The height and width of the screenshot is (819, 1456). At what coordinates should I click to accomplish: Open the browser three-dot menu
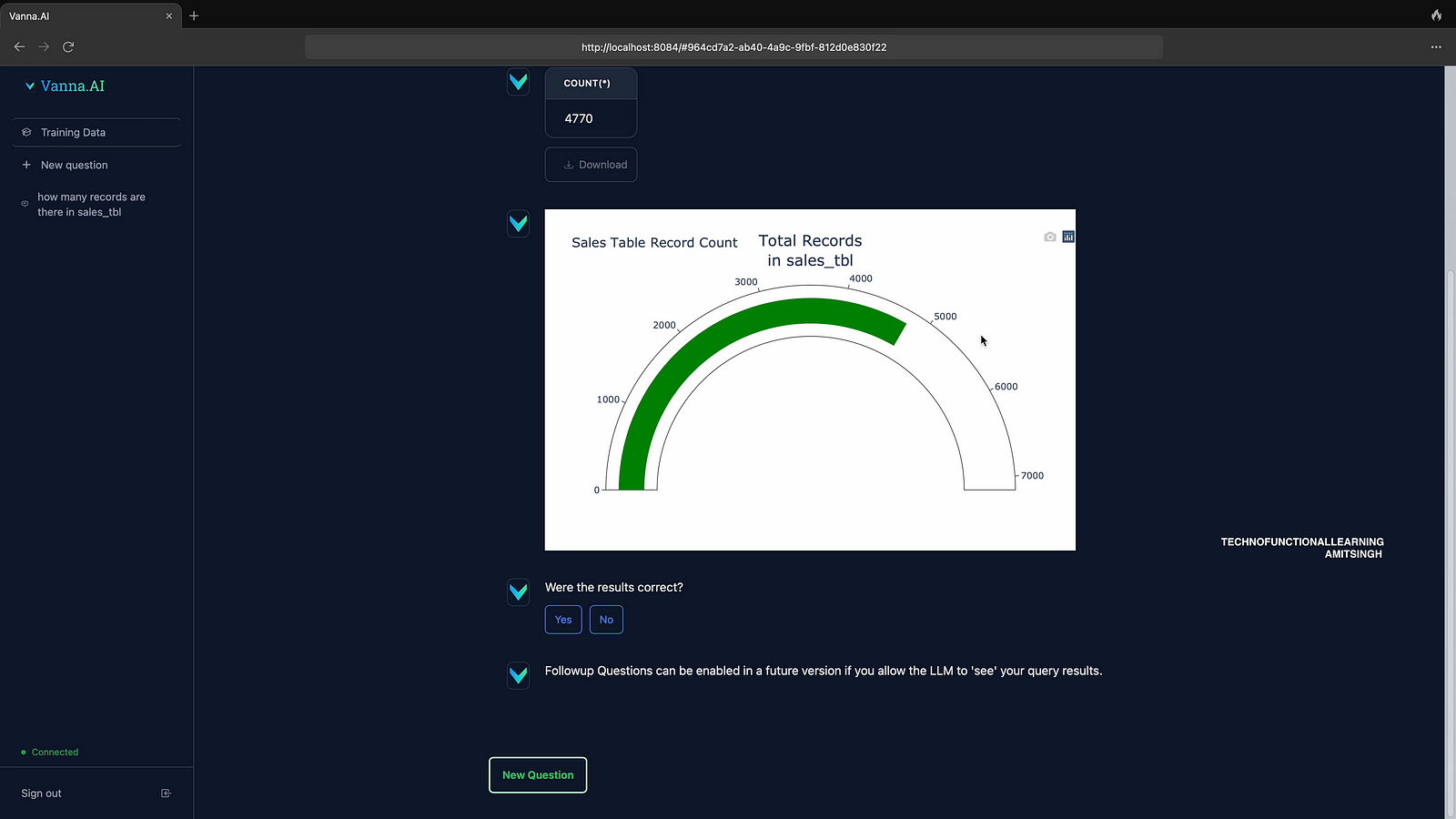tap(1436, 46)
